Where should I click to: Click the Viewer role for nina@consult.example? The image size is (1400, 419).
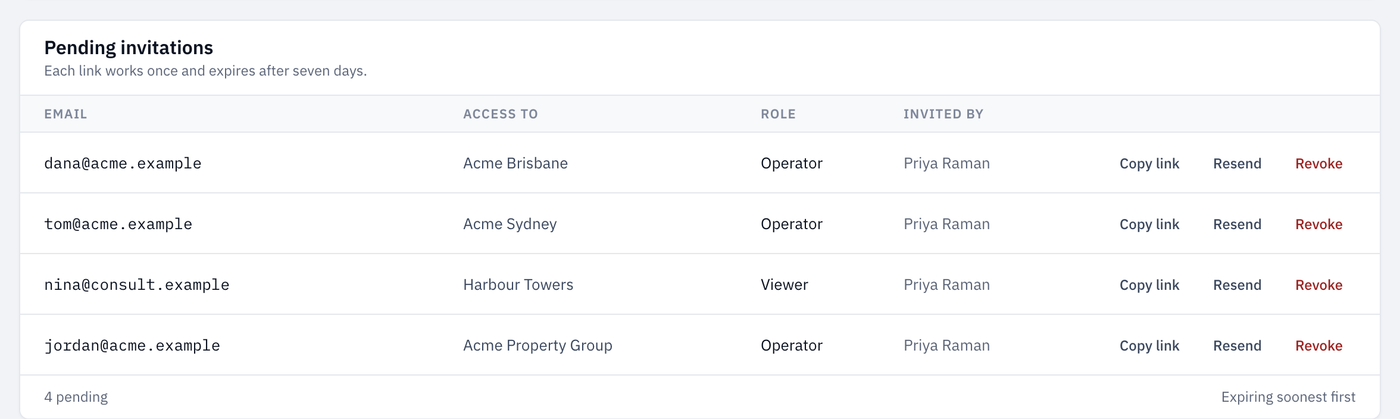click(x=784, y=285)
